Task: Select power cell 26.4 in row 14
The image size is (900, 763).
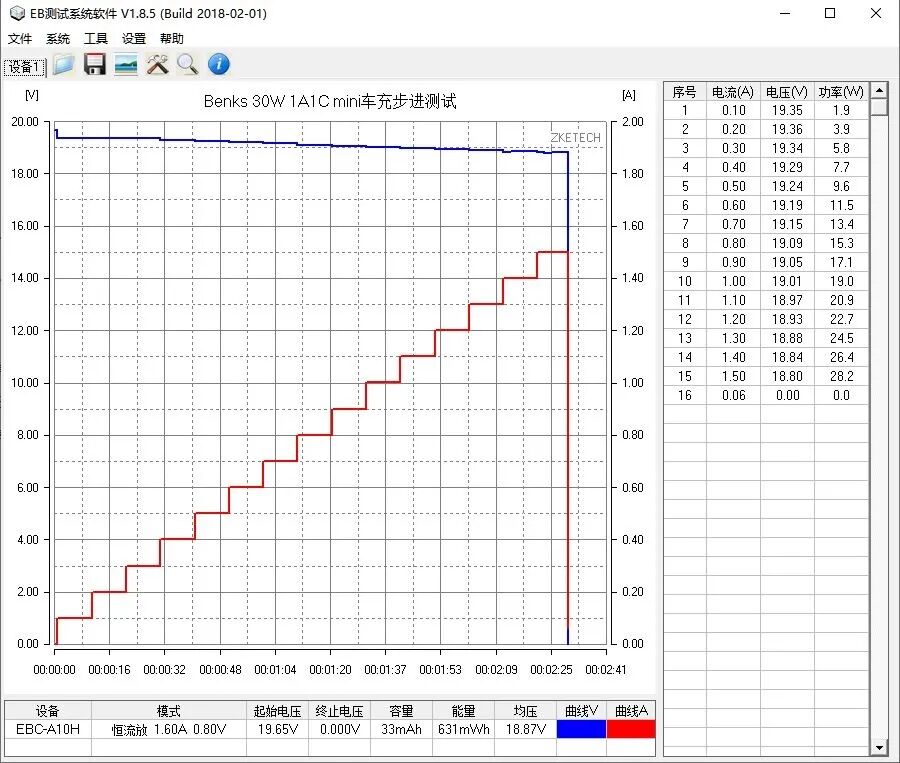Action: pos(841,357)
